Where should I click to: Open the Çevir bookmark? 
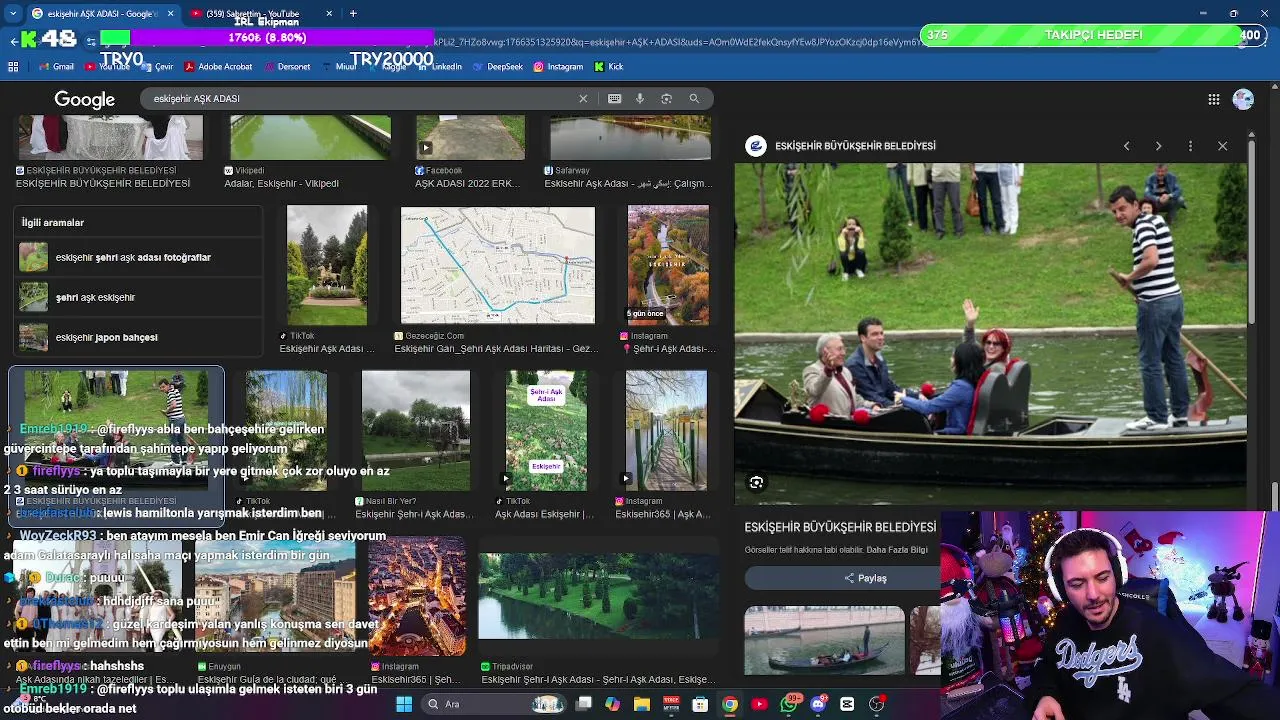[157, 66]
